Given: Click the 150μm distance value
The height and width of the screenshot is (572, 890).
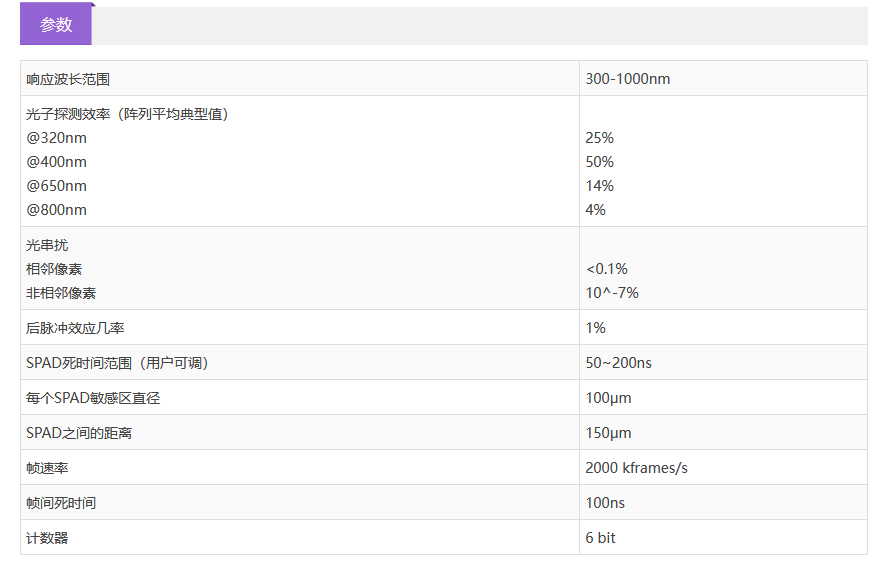Looking at the screenshot, I should [x=608, y=433].
